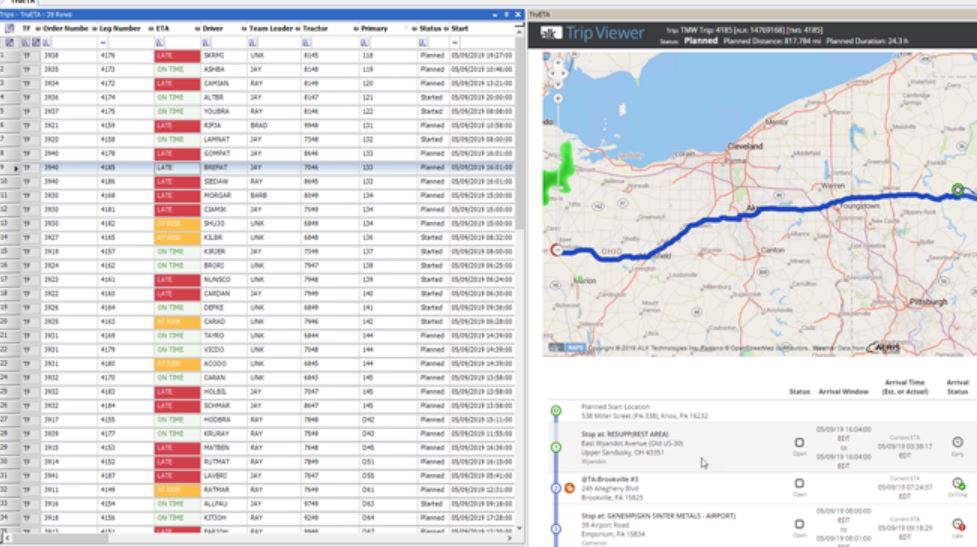
Task: Open the Team Leader filter operator
Action: [252, 42]
